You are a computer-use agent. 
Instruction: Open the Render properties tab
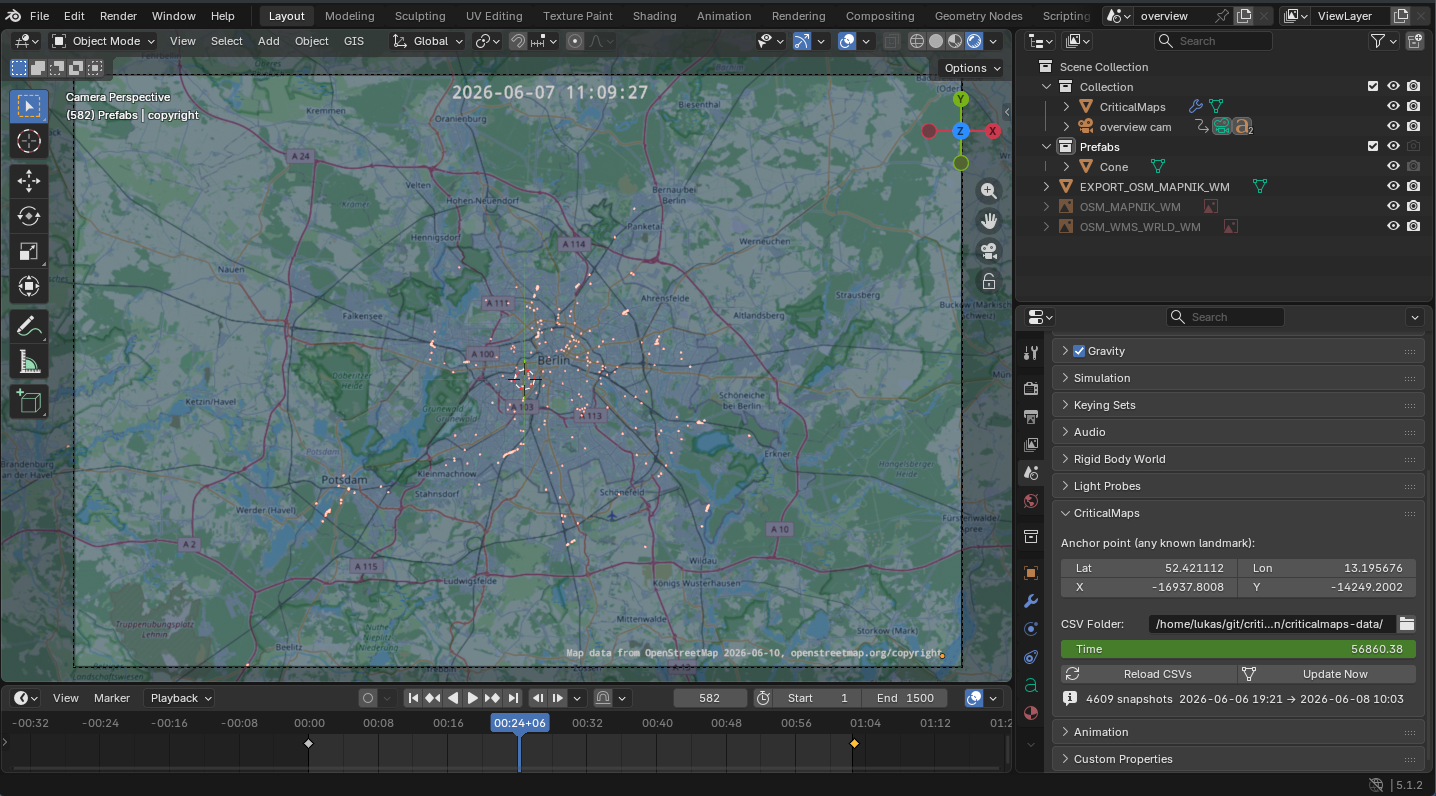(1031, 388)
